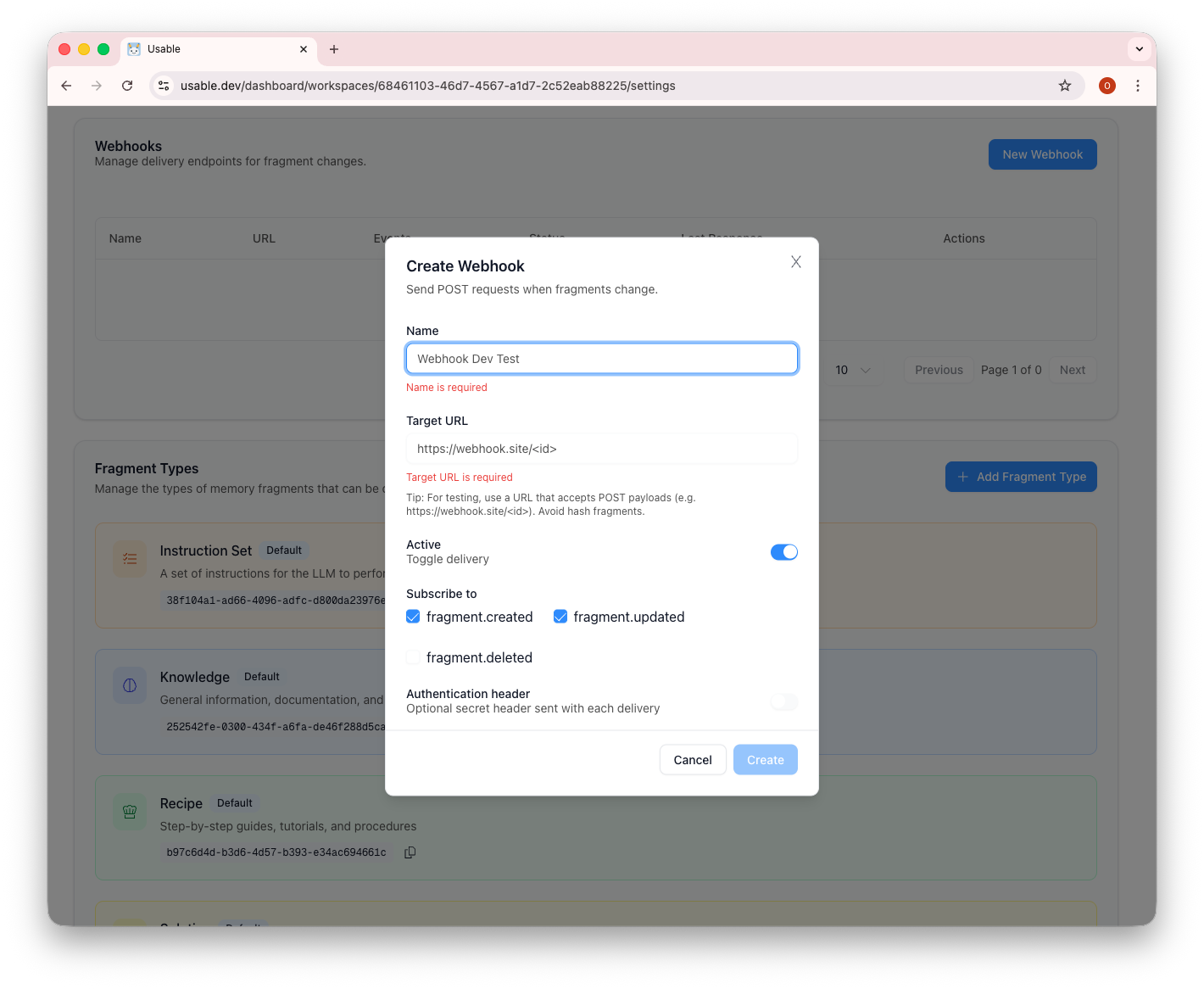Screen dimensions: 1204x989
Task: Select the Instruction Set fragment type icon
Action: pos(129,559)
